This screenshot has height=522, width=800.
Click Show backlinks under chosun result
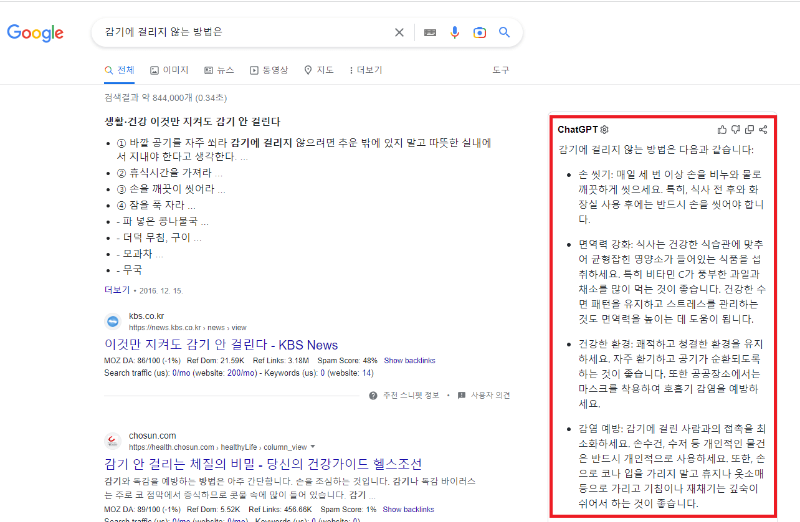point(408,509)
